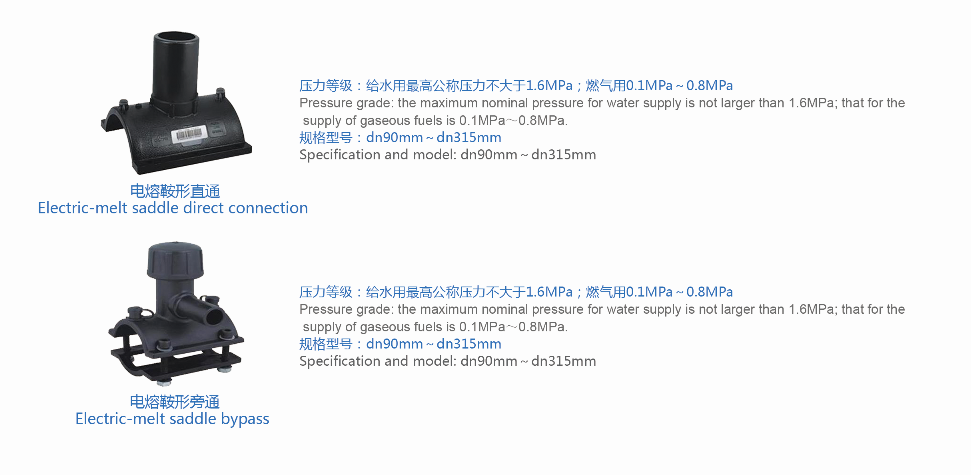Open the Electric-melt saddle bypass caption
Viewport: 971px width, 475px height.
(172, 419)
